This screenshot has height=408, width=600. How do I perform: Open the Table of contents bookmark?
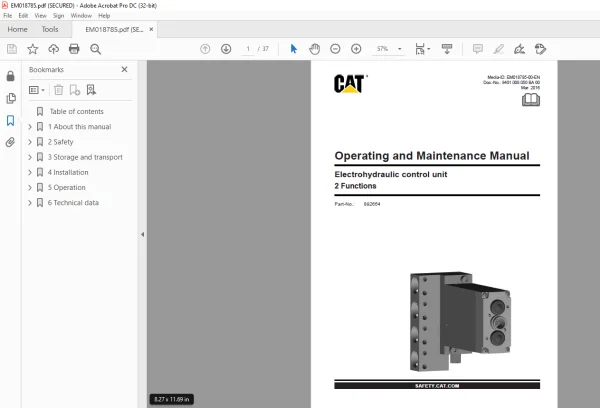pos(77,111)
